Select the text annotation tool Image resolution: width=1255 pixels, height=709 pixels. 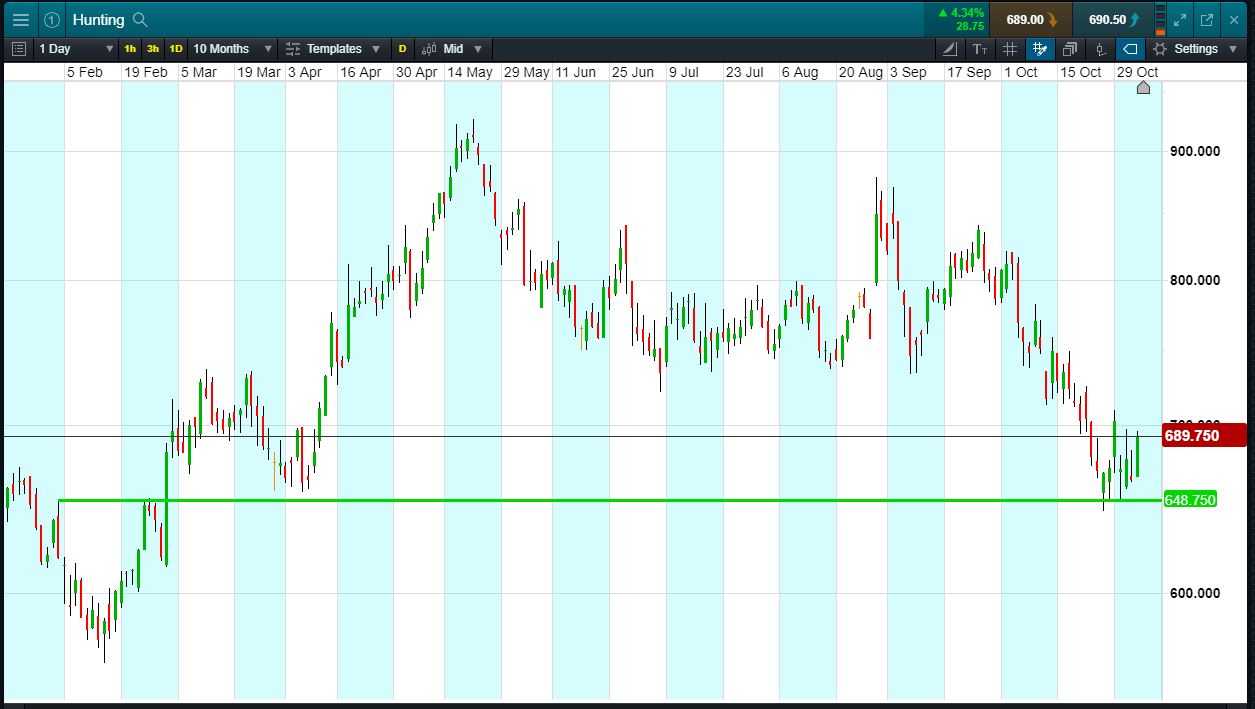(980, 48)
